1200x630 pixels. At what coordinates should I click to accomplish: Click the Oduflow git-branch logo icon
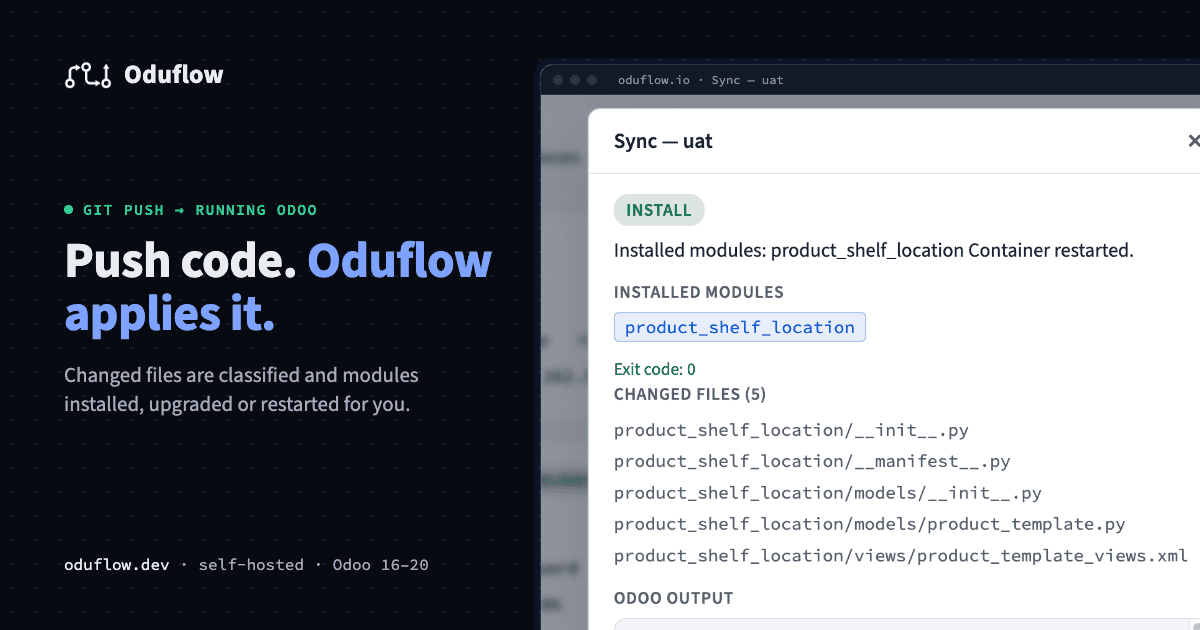[x=88, y=75]
